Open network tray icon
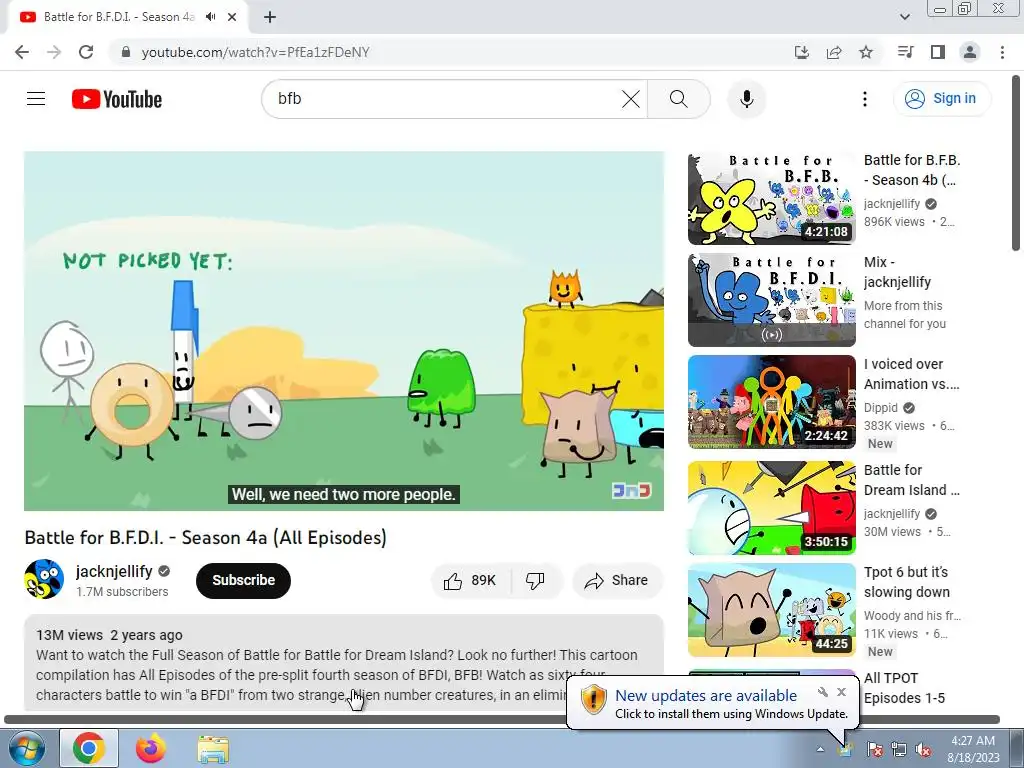 [x=899, y=749]
